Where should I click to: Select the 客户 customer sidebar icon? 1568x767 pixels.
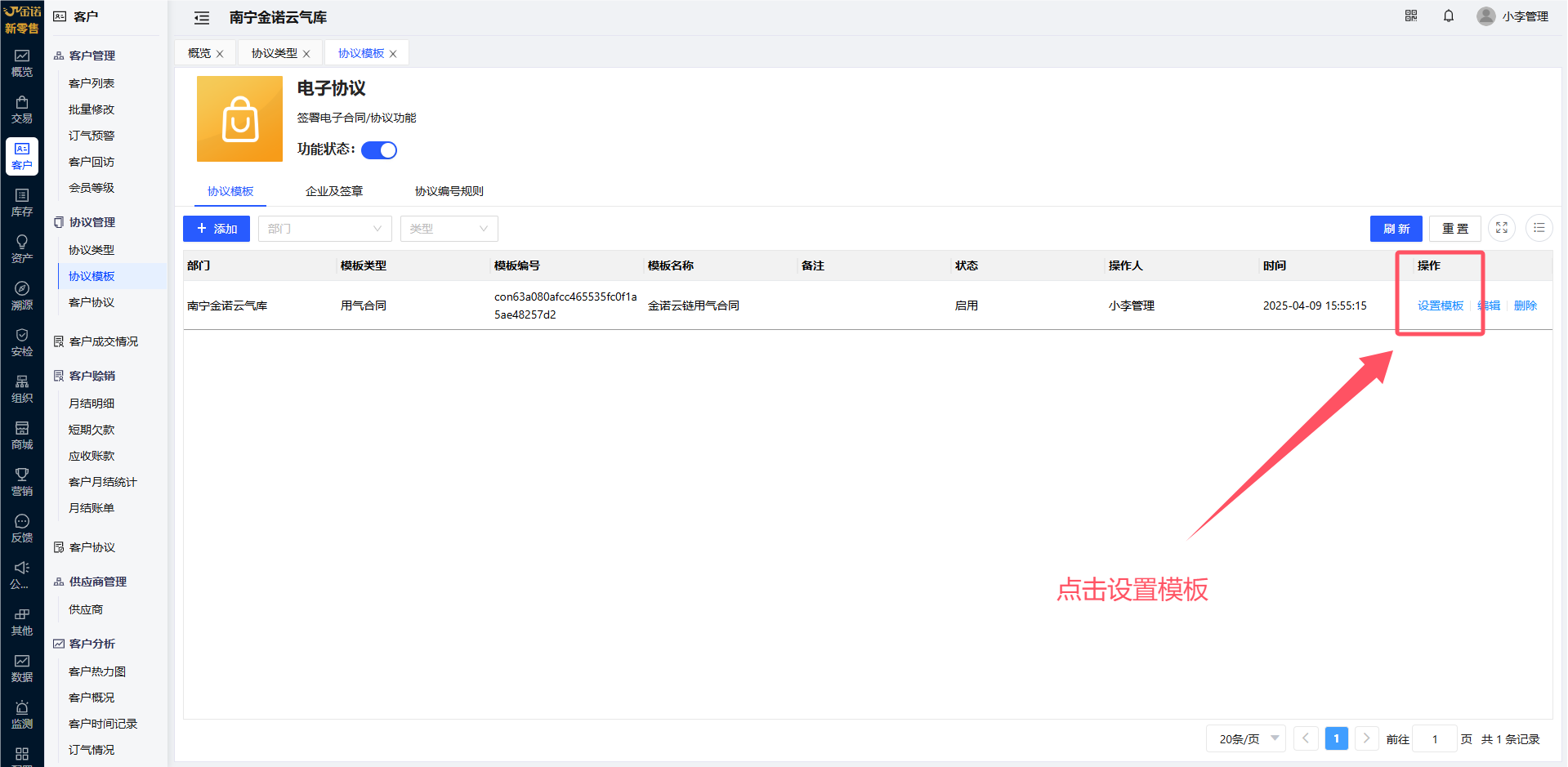point(22,156)
